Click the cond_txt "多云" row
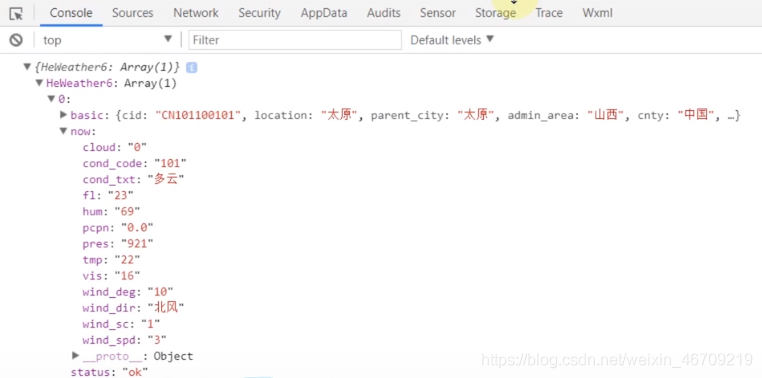 coord(133,179)
